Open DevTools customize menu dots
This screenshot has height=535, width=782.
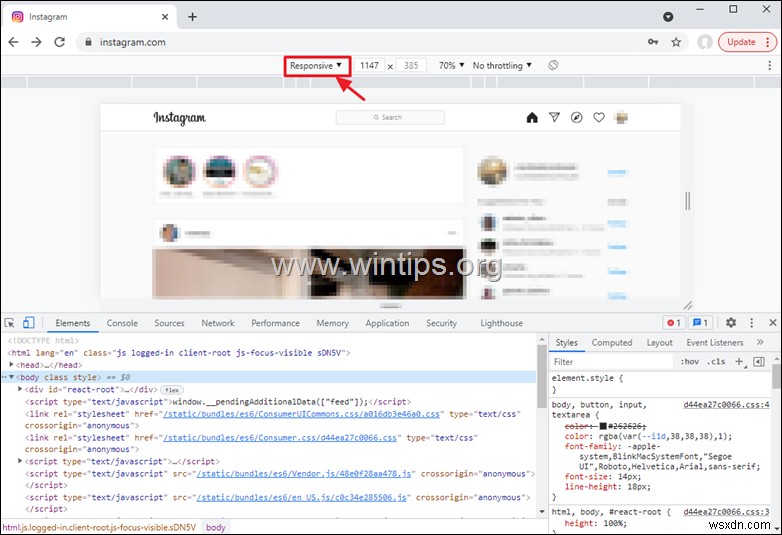(752, 323)
